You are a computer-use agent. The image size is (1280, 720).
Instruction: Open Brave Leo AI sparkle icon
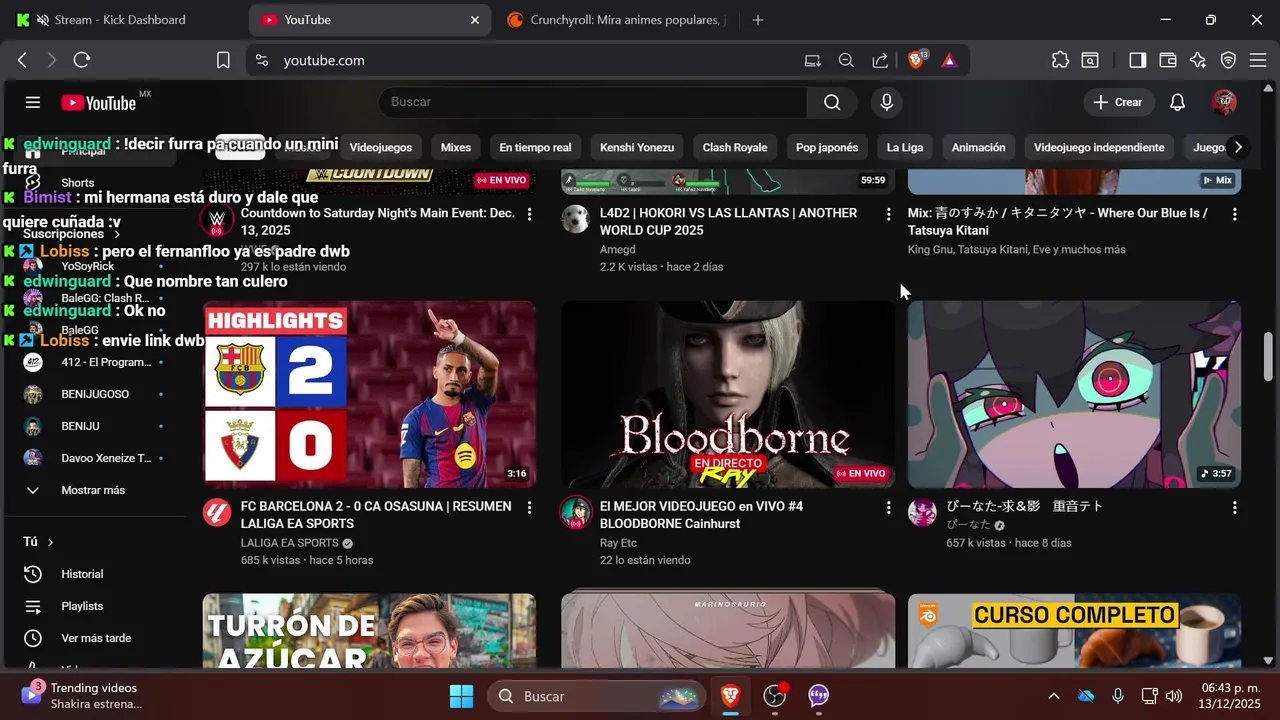click(x=1198, y=60)
